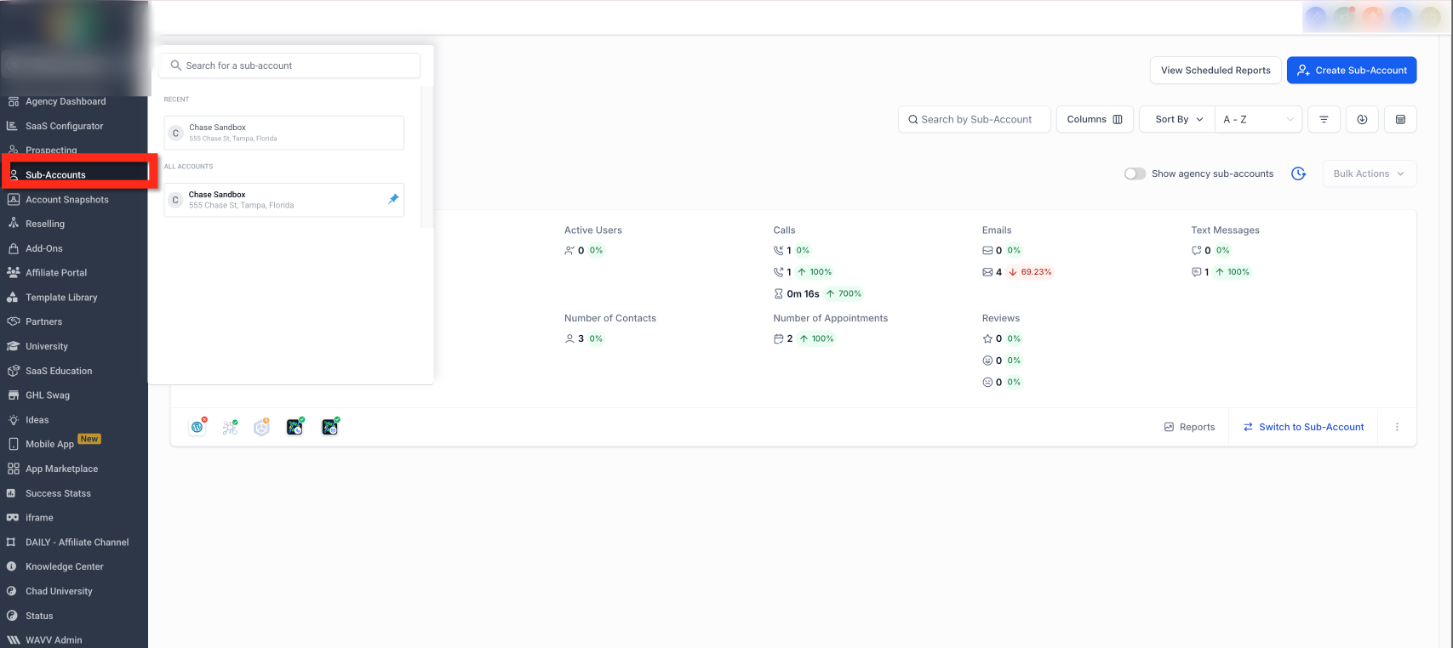Click the Search by Sub-Account field

(974, 119)
